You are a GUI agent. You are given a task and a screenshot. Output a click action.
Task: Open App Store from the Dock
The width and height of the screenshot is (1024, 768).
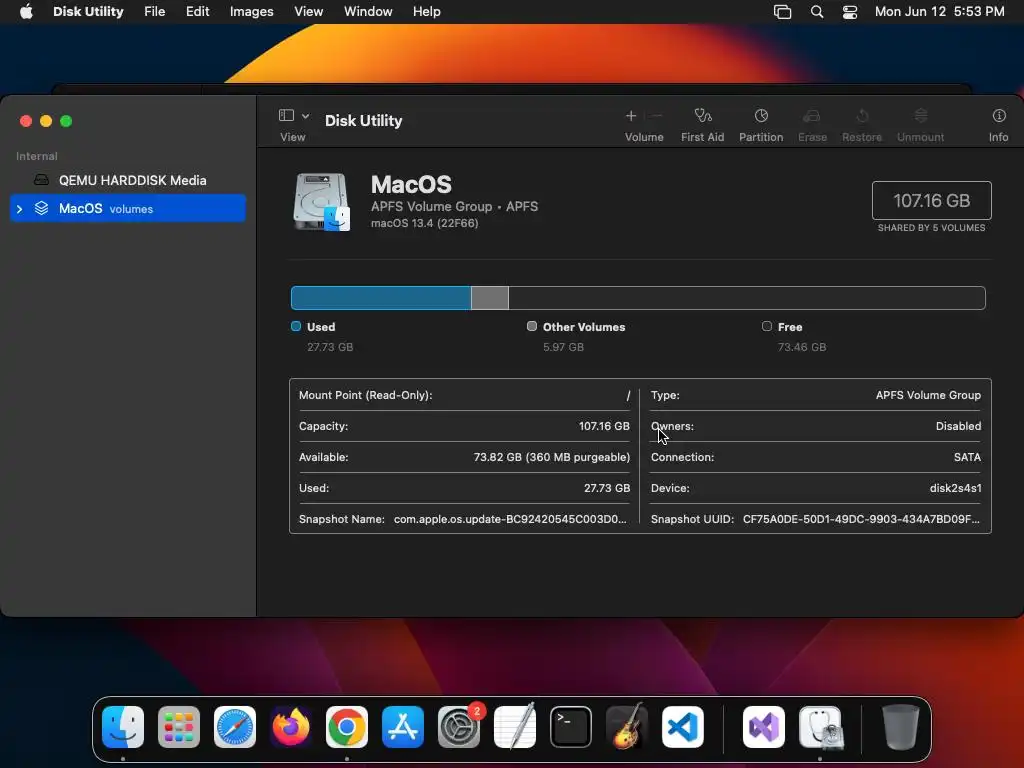point(403,727)
